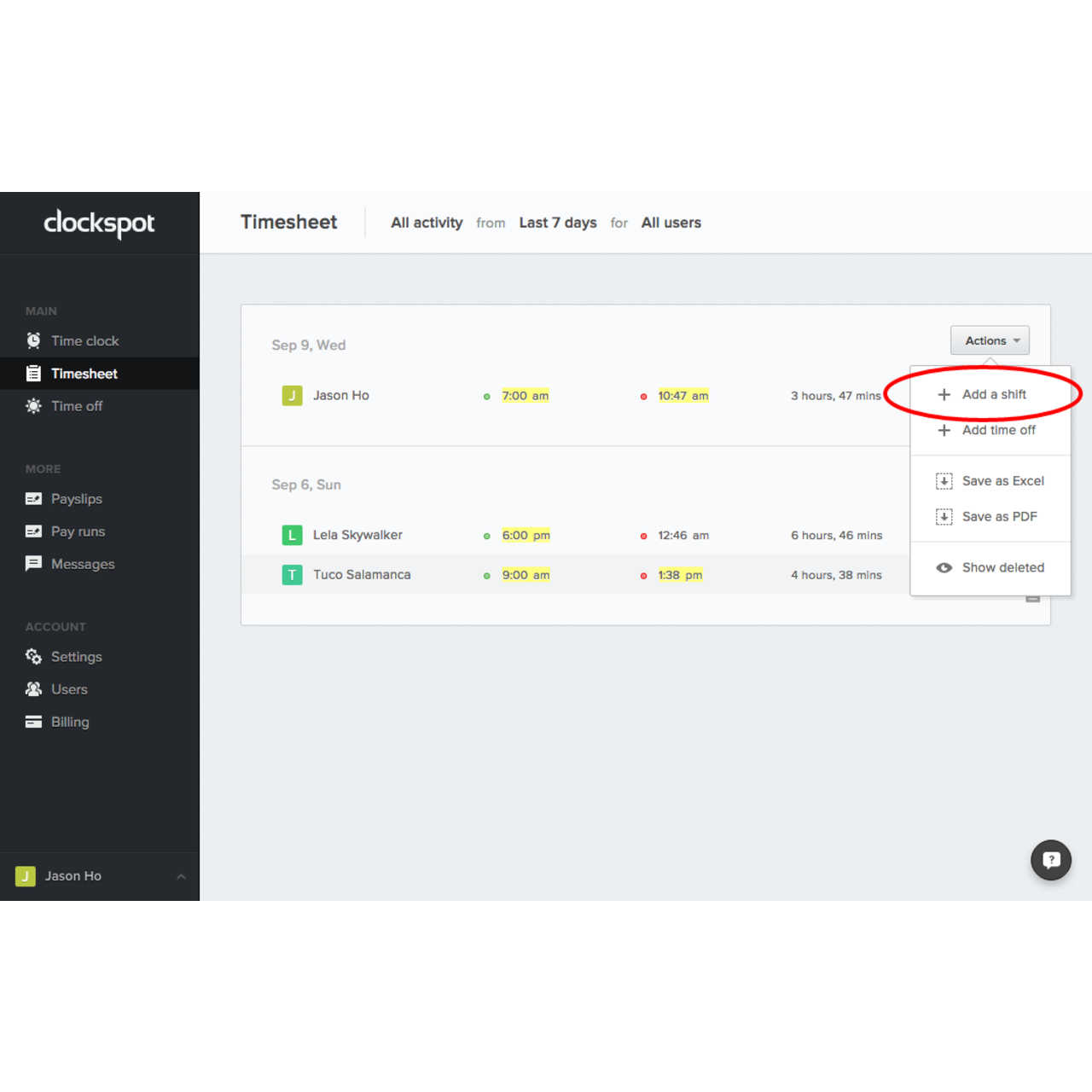The height and width of the screenshot is (1092, 1092).
Task: Open Messages chat bubble icon
Action: (33, 564)
